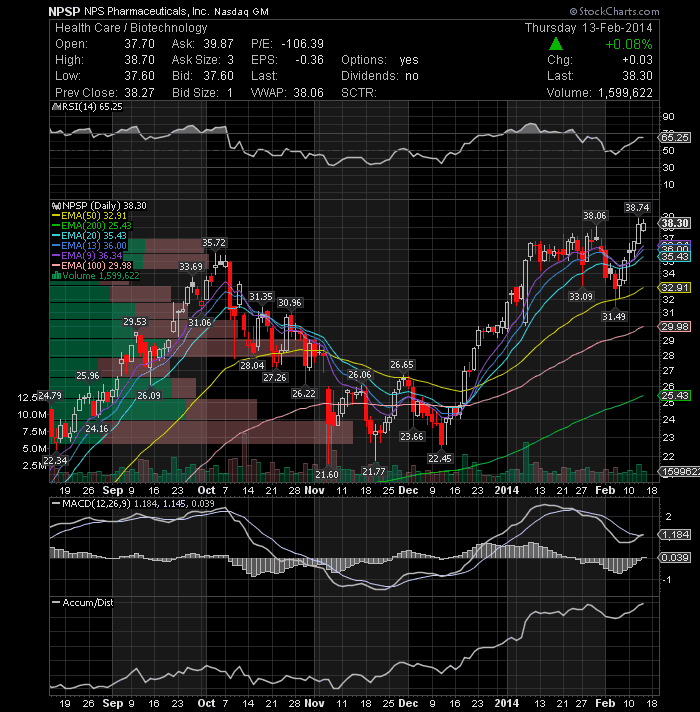Click the VWAP value 38.06

[308, 93]
